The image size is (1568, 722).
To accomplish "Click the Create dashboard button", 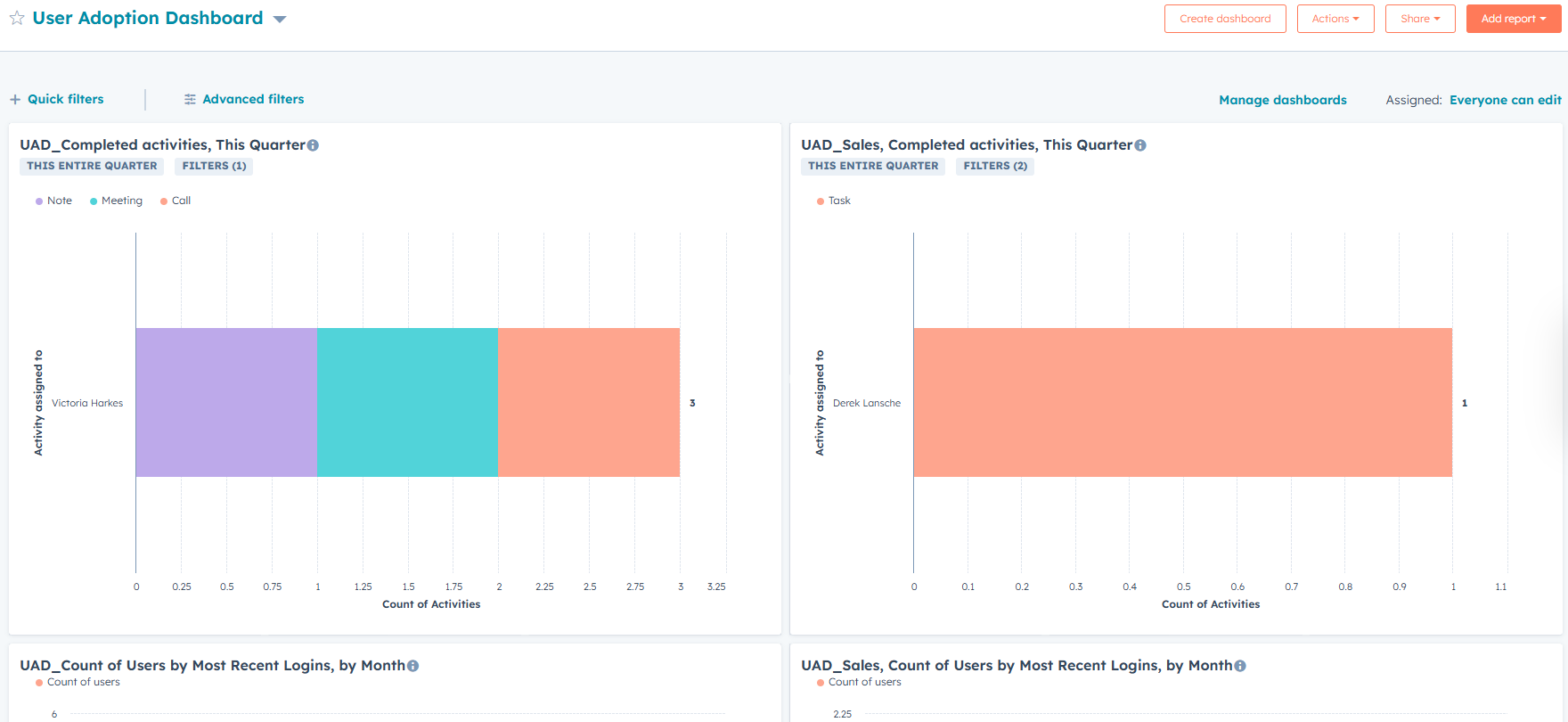I will (x=1225, y=19).
